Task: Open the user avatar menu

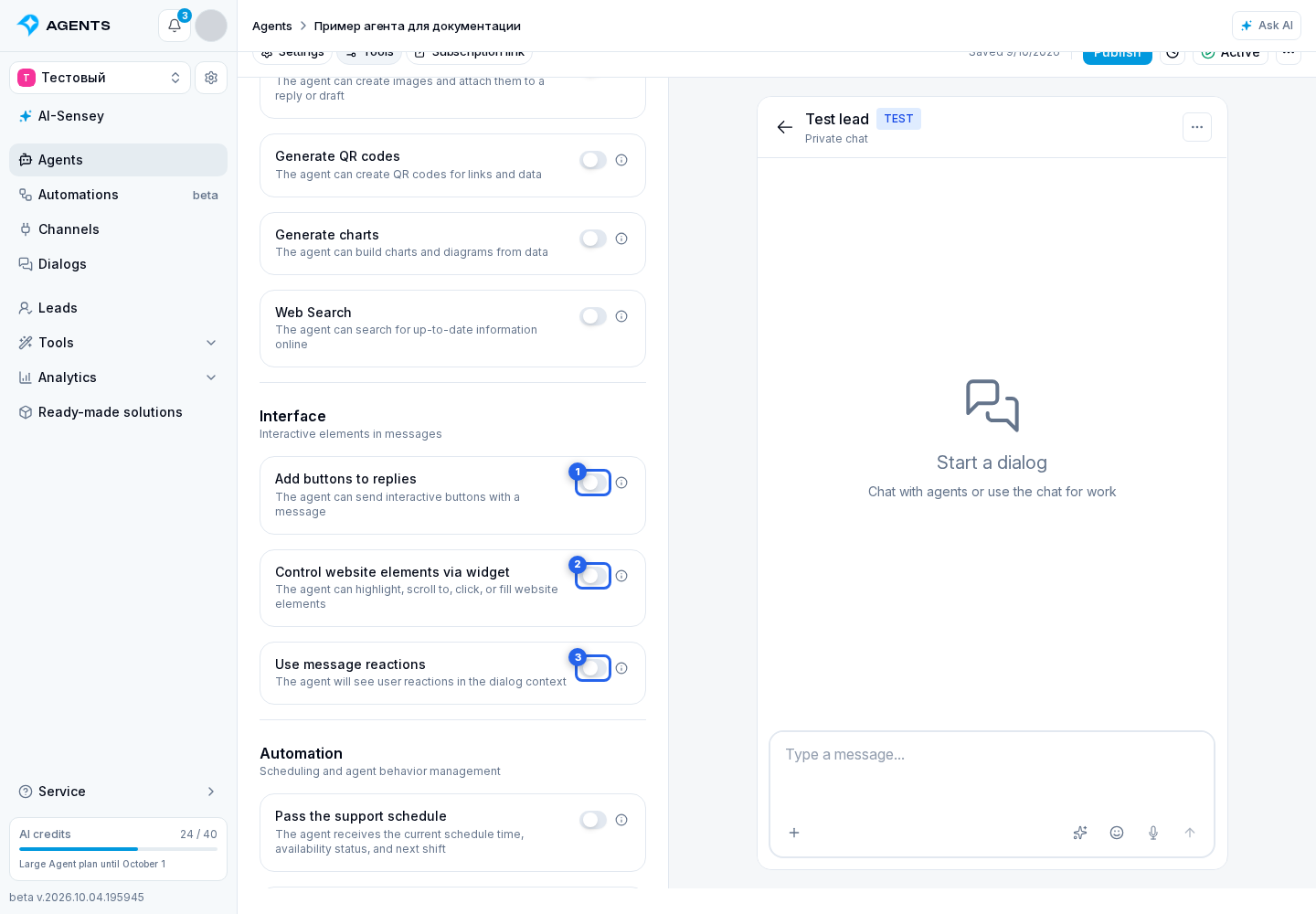Action: pos(211,26)
